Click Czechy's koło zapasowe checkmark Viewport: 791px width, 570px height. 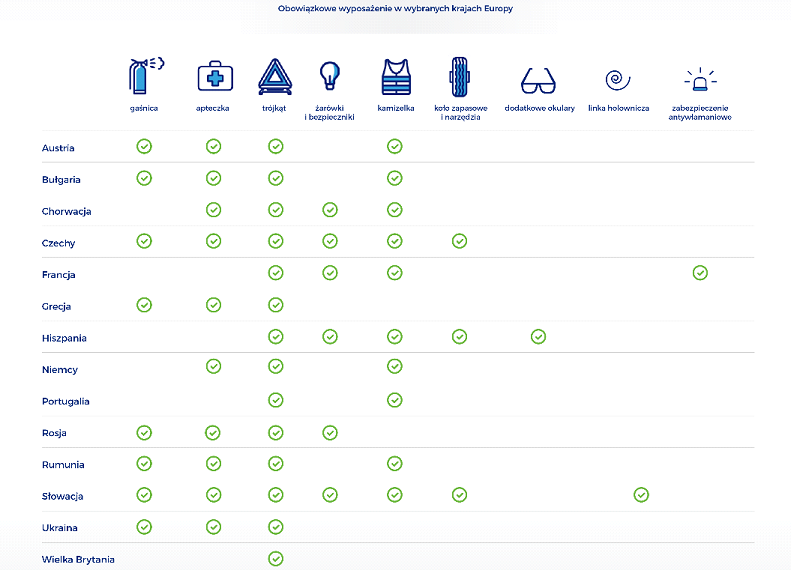click(x=459, y=241)
